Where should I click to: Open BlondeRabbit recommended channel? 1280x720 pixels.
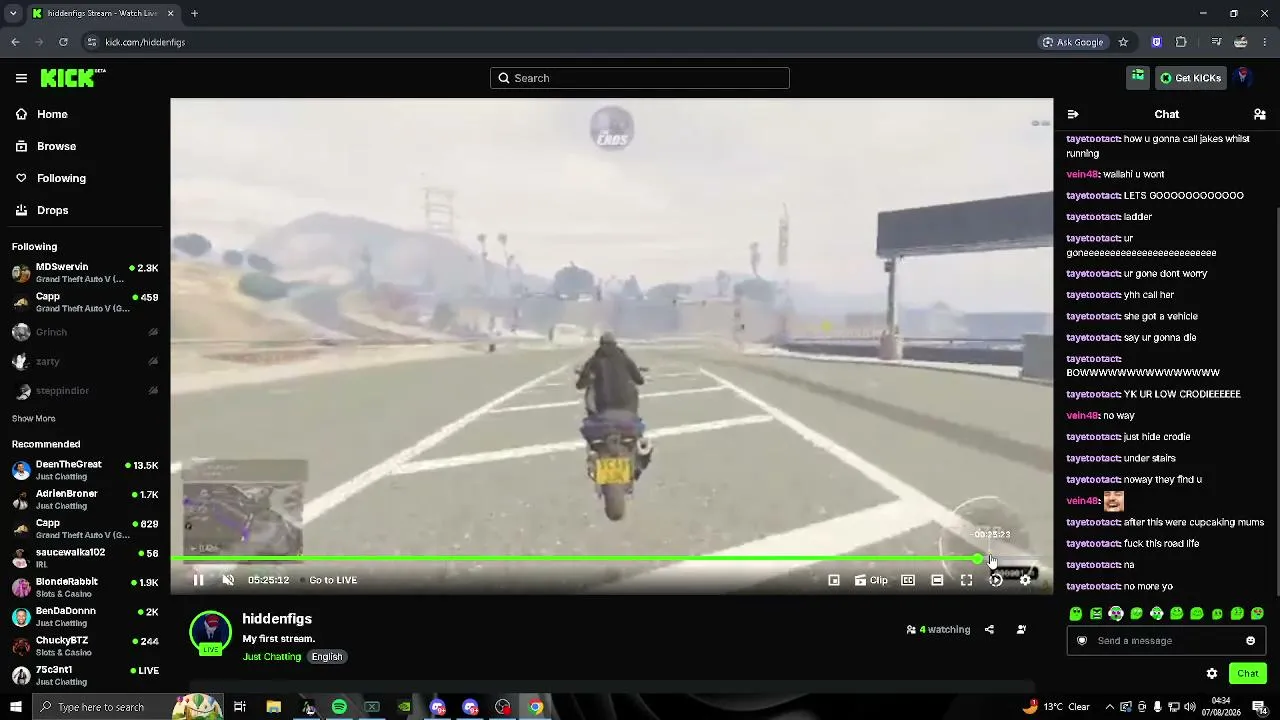pos(85,587)
